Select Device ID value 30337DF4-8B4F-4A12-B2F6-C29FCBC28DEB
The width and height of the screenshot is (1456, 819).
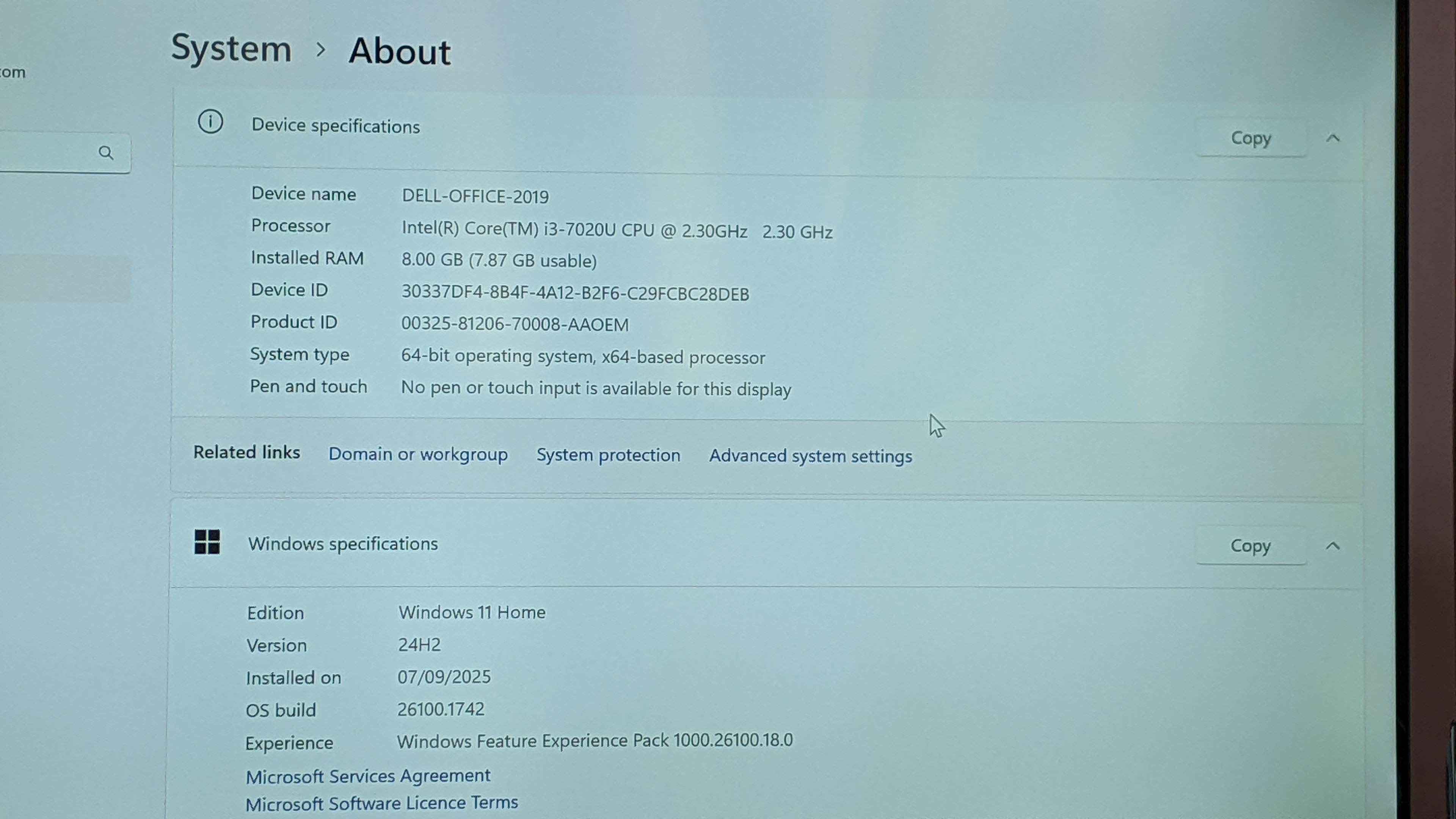pyautogui.click(x=575, y=293)
